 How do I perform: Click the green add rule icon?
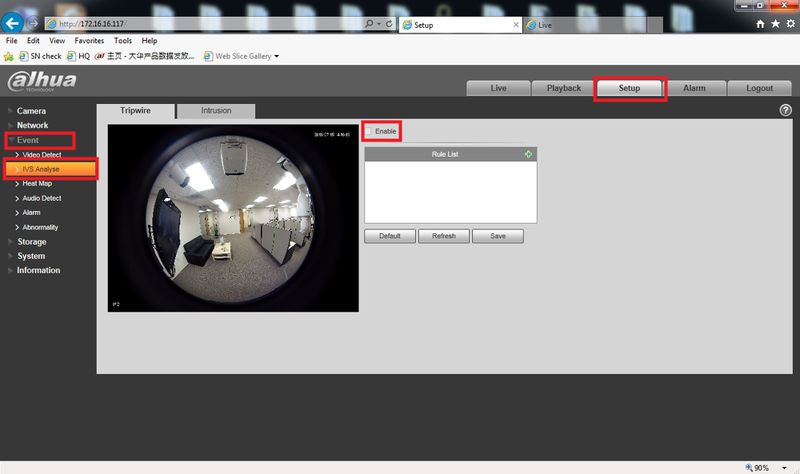click(528, 154)
